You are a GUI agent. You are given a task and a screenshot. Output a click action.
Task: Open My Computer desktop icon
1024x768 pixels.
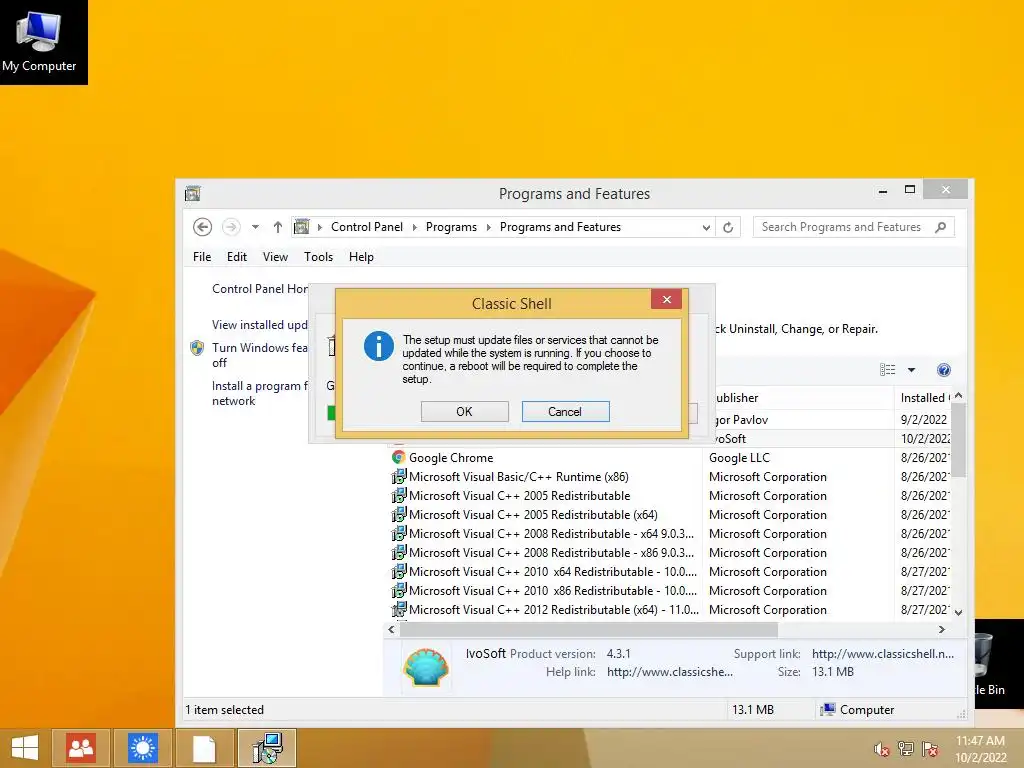point(39,41)
